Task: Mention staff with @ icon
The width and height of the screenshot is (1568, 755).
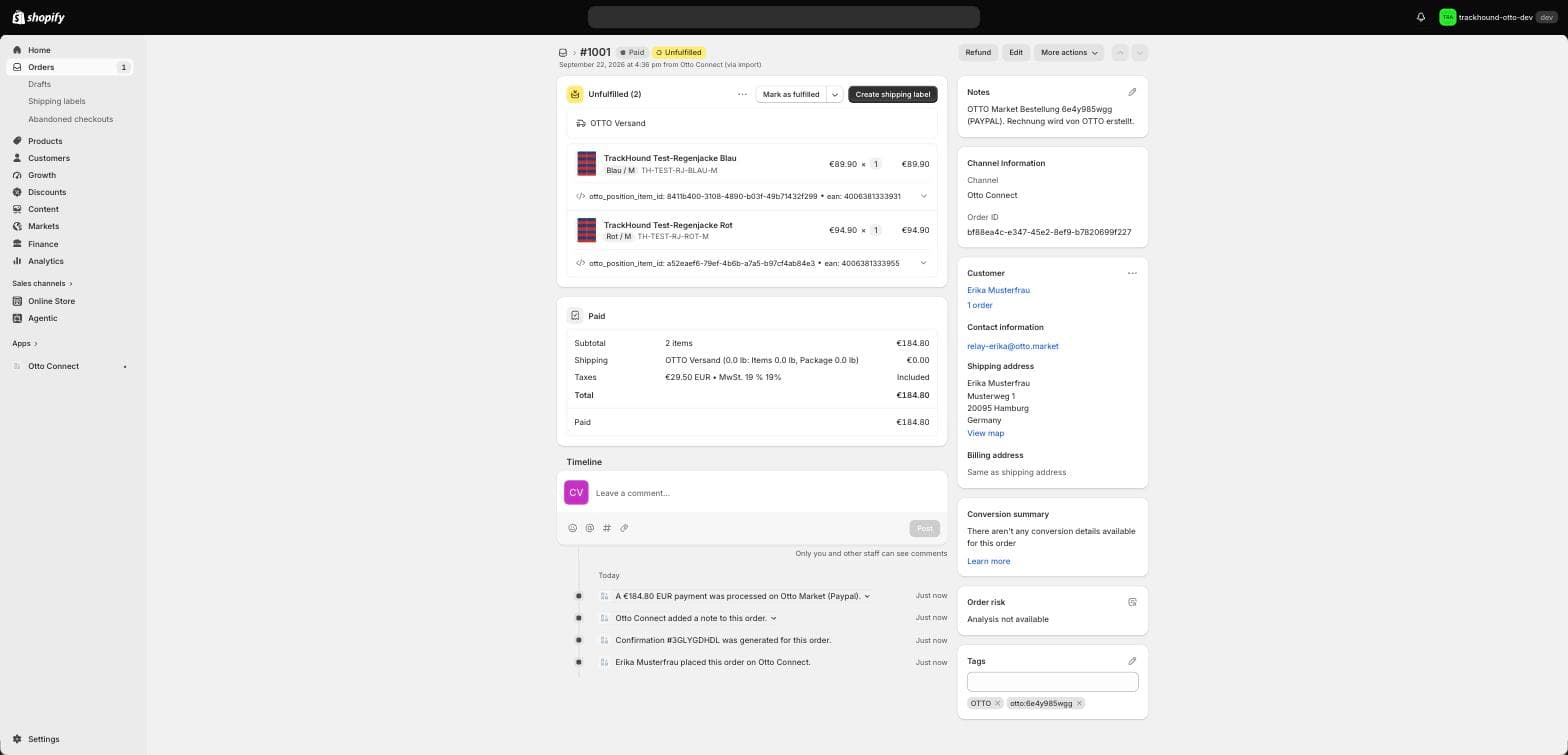Action: point(590,528)
